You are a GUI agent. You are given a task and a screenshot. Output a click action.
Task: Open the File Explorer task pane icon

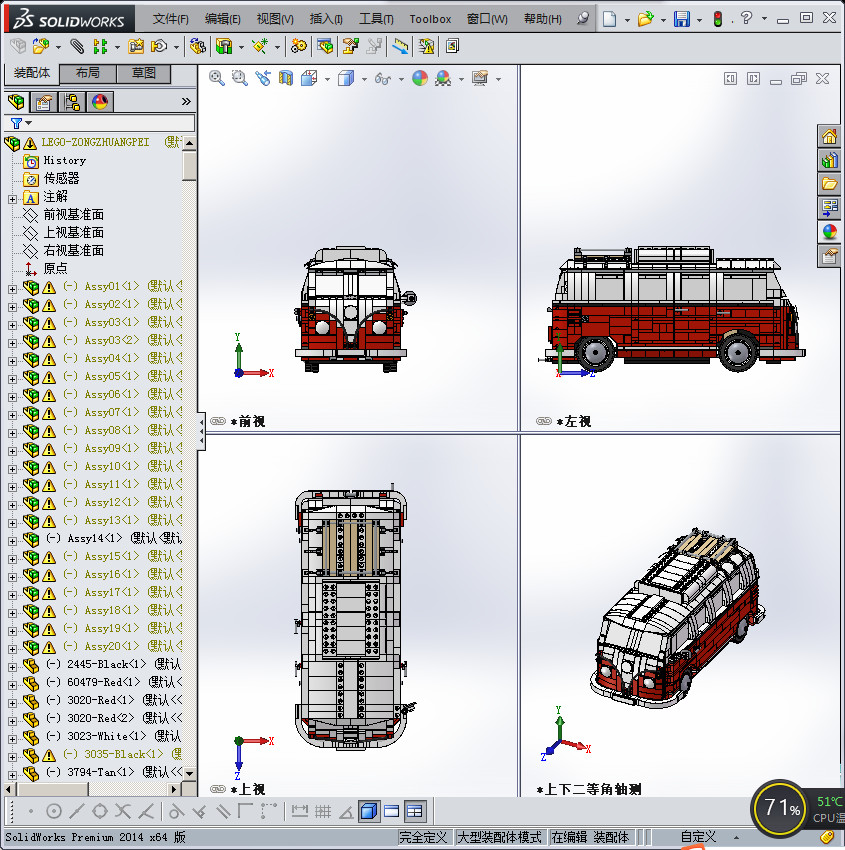click(x=829, y=184)
